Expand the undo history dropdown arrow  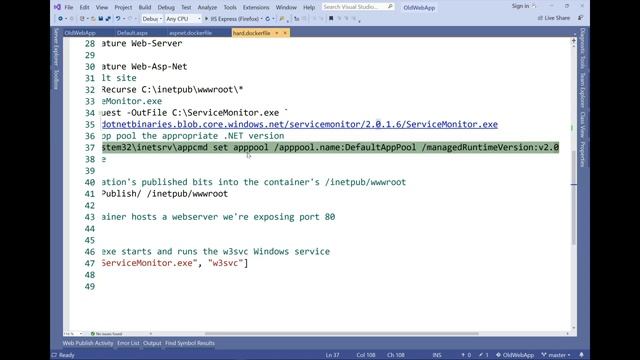click(124, 19)
